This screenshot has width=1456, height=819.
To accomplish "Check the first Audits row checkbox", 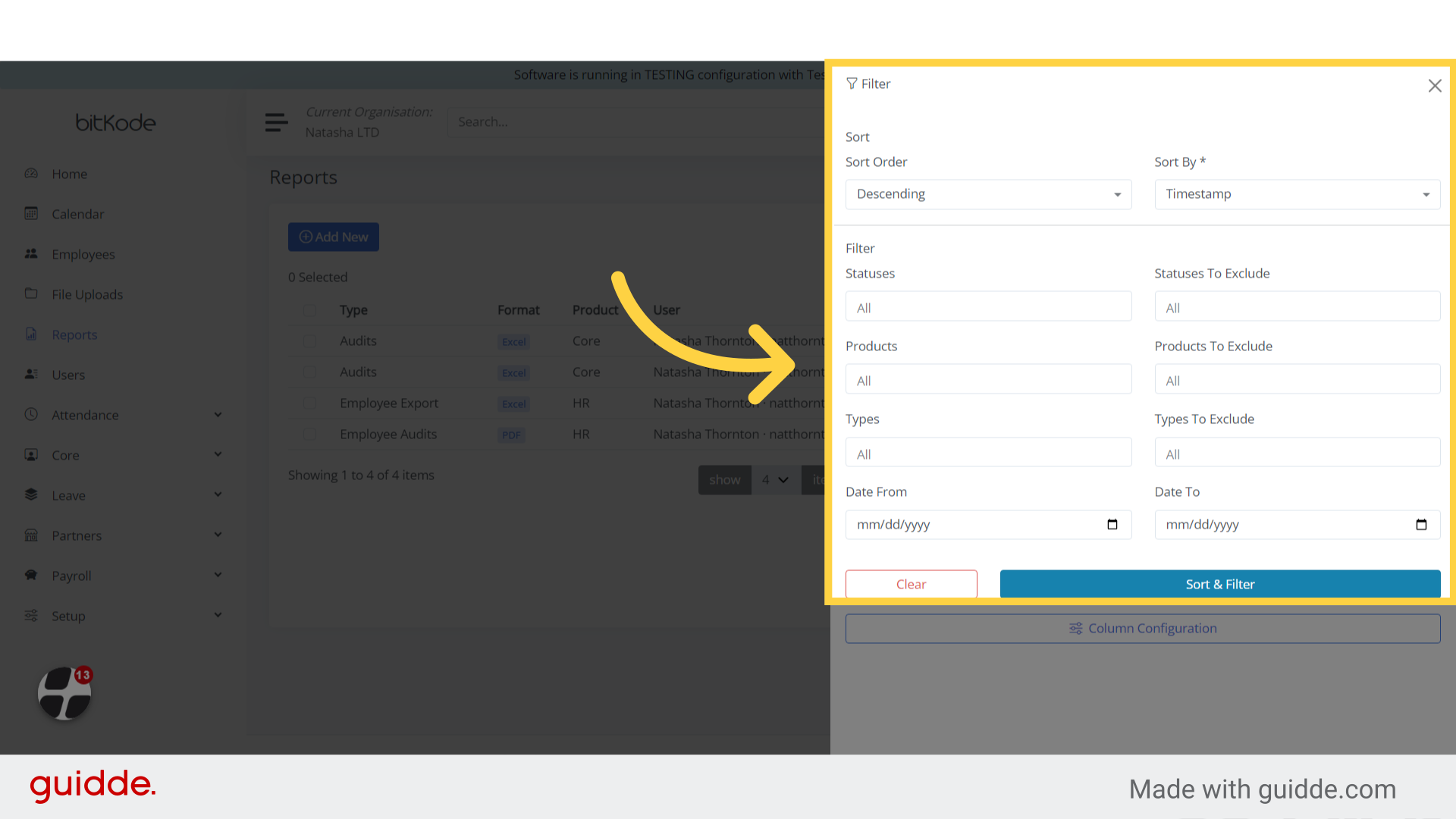I will point(310,341).
